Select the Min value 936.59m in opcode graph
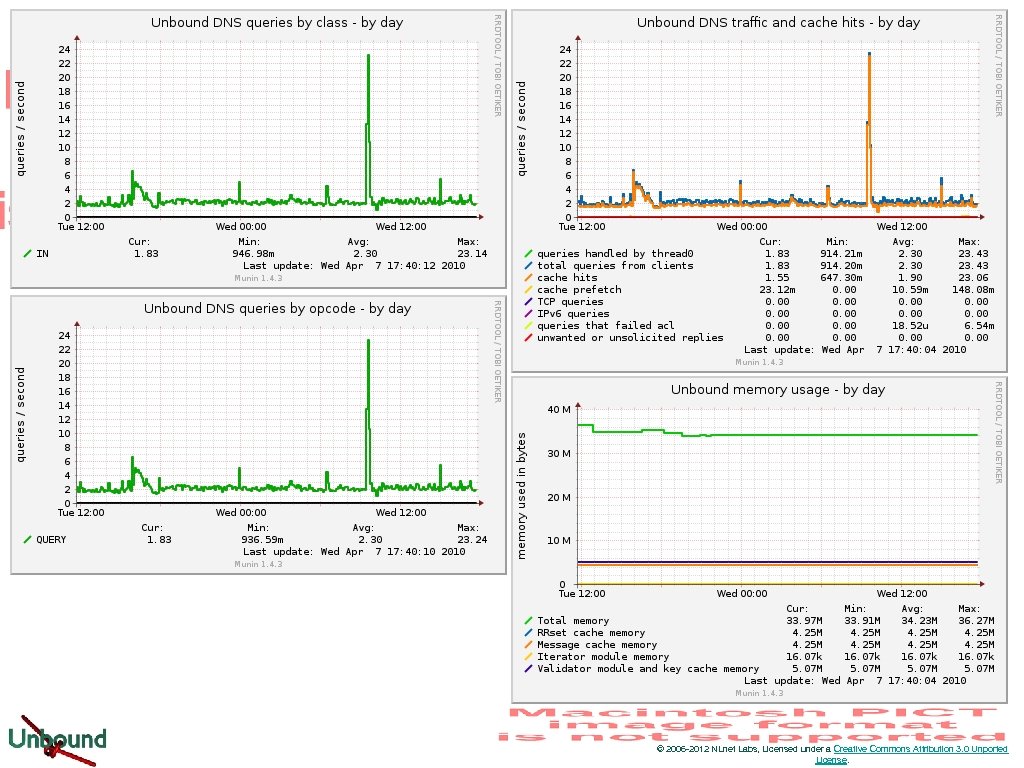1024x768 pixels. (x=263, y=539)
